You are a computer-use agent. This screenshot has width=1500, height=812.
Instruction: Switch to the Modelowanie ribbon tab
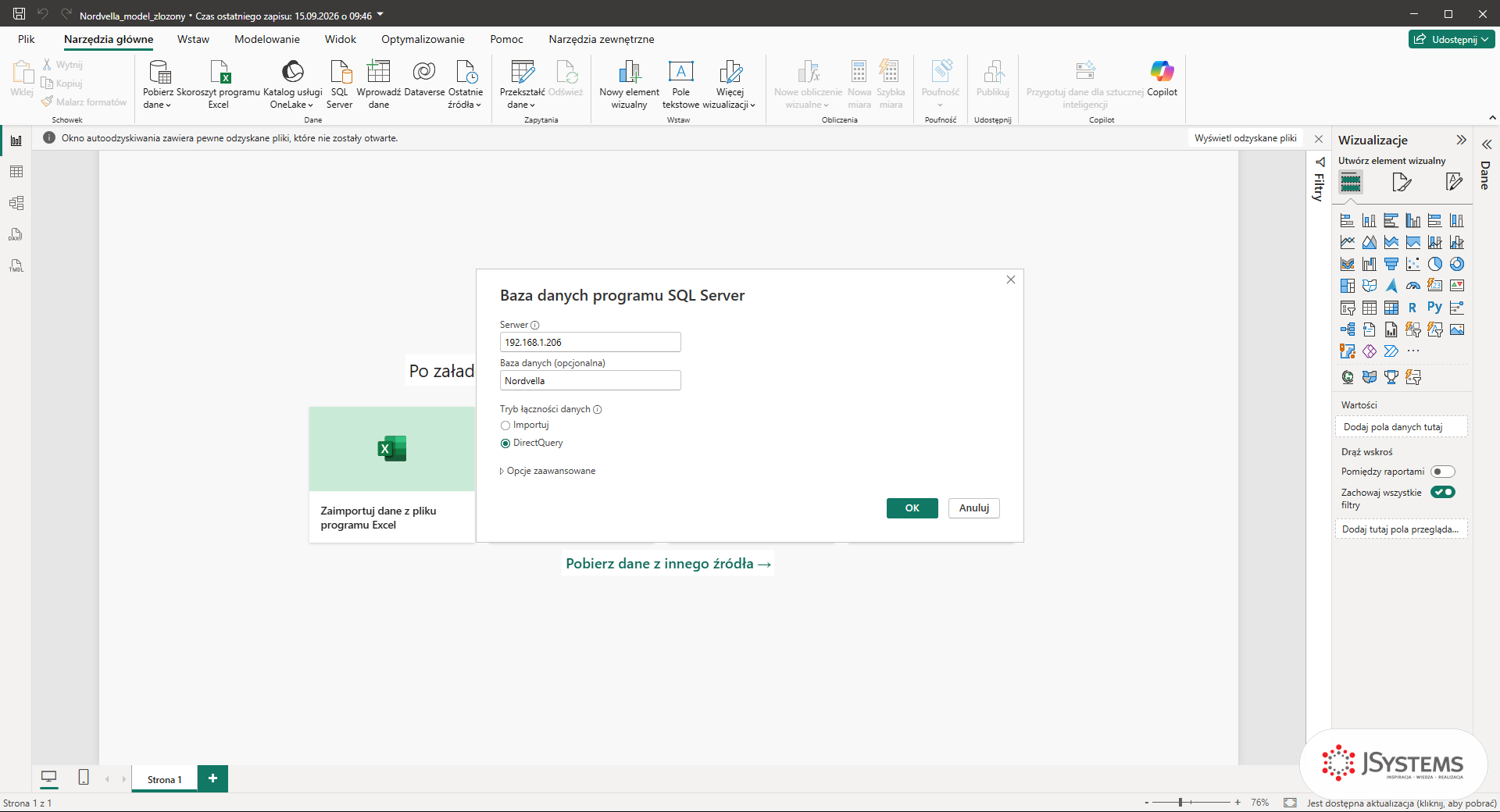tap(267, 39)
